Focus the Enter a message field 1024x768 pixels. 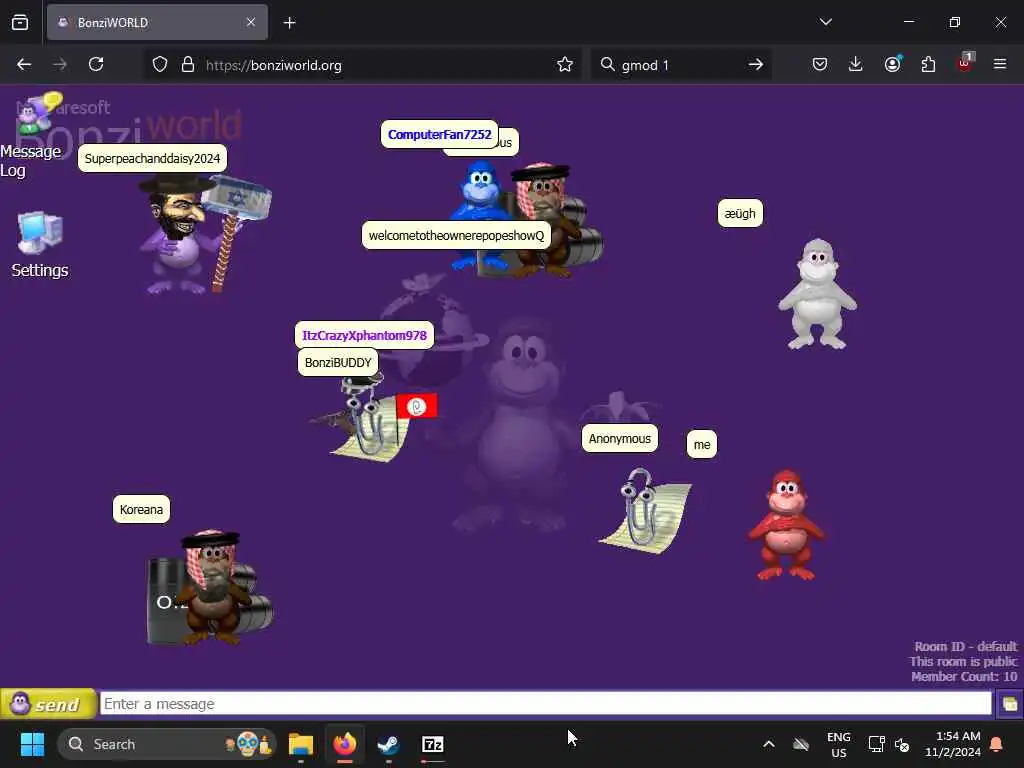pyautogui.click(x=545, y=704)
